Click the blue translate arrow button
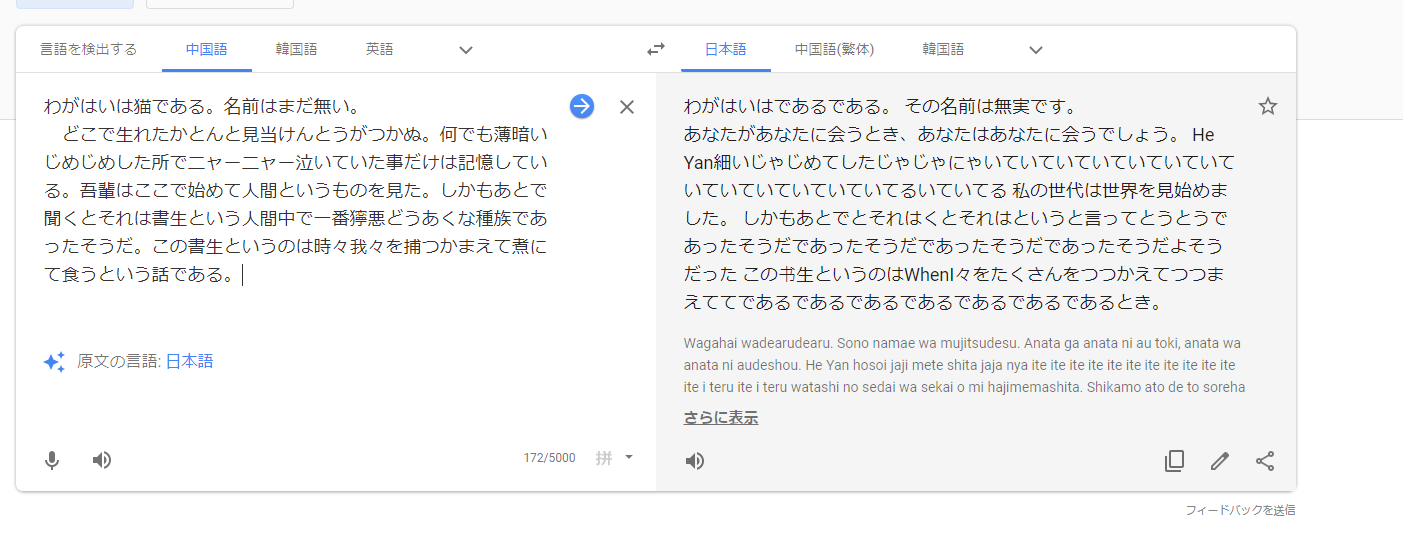This screenshot has width=1403, height=550. pyautogui.click(x=582, y=107)
